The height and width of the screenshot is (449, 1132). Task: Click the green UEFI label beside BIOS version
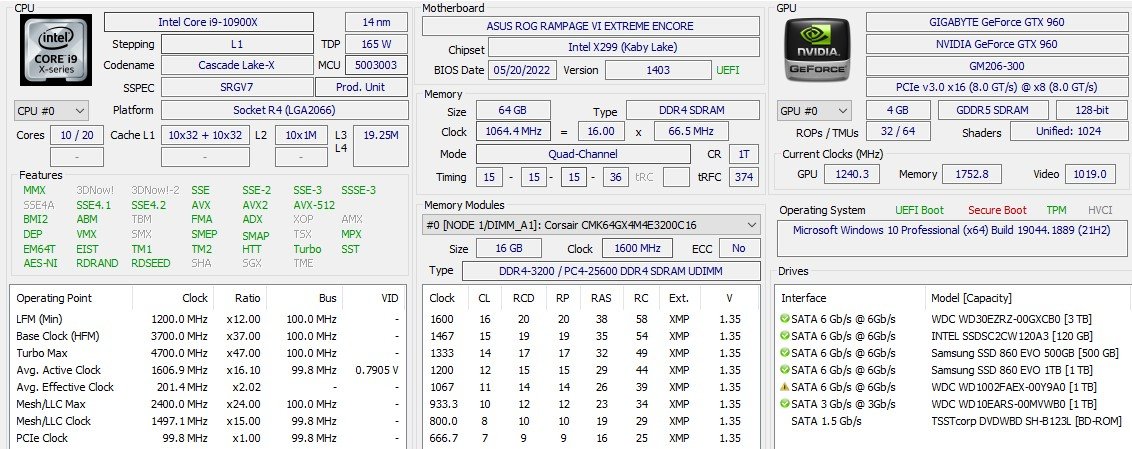coord(728,71)
